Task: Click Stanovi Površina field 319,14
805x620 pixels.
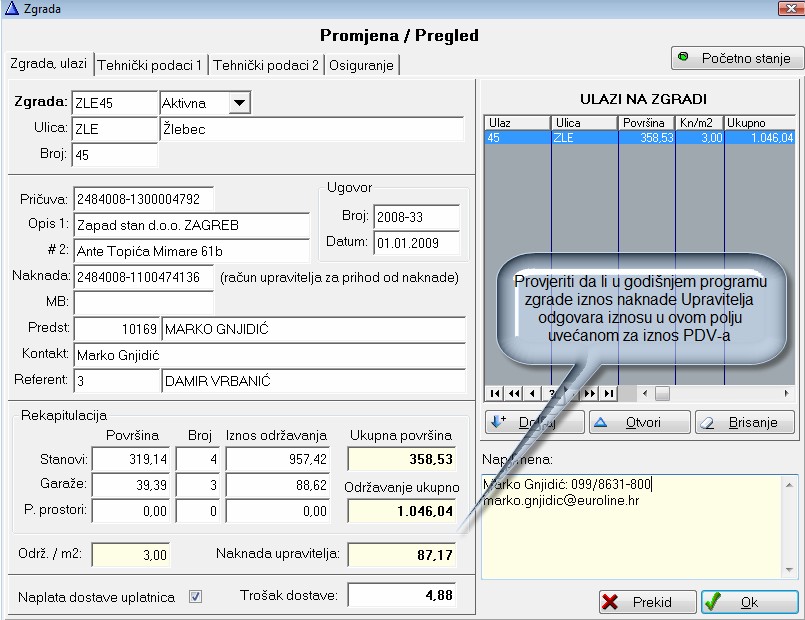Action: point(131,459)
